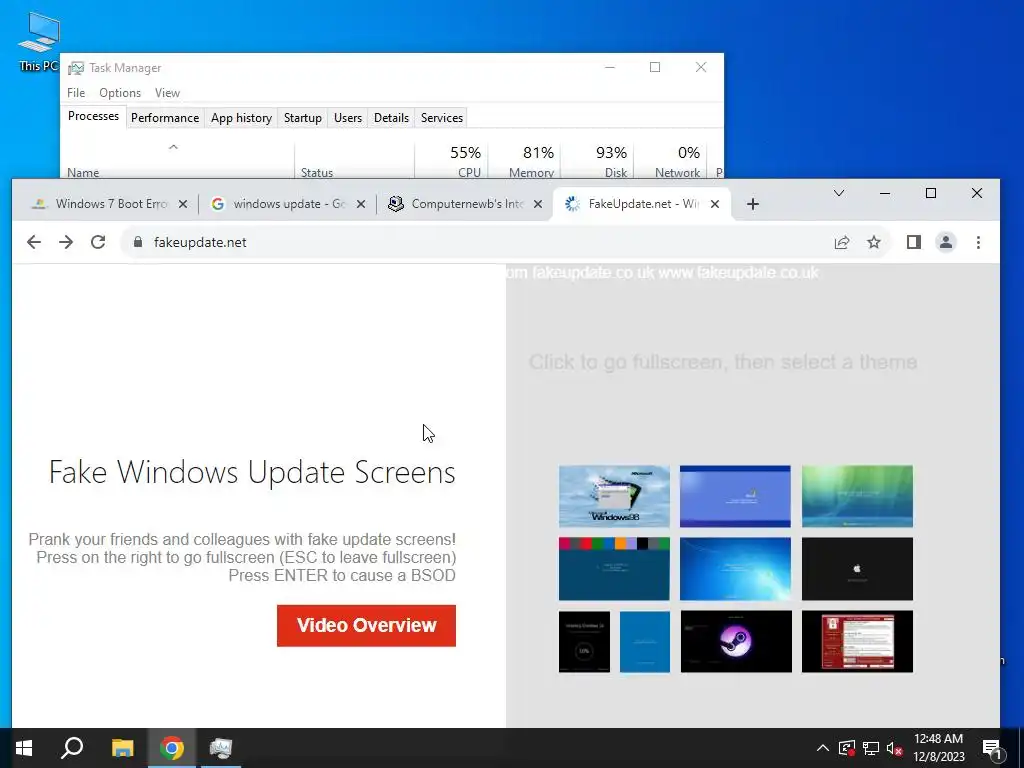This screenshot has height=768, width=1024.
Task: Open the Windows Start menu
Action: [x=24, y=748]
